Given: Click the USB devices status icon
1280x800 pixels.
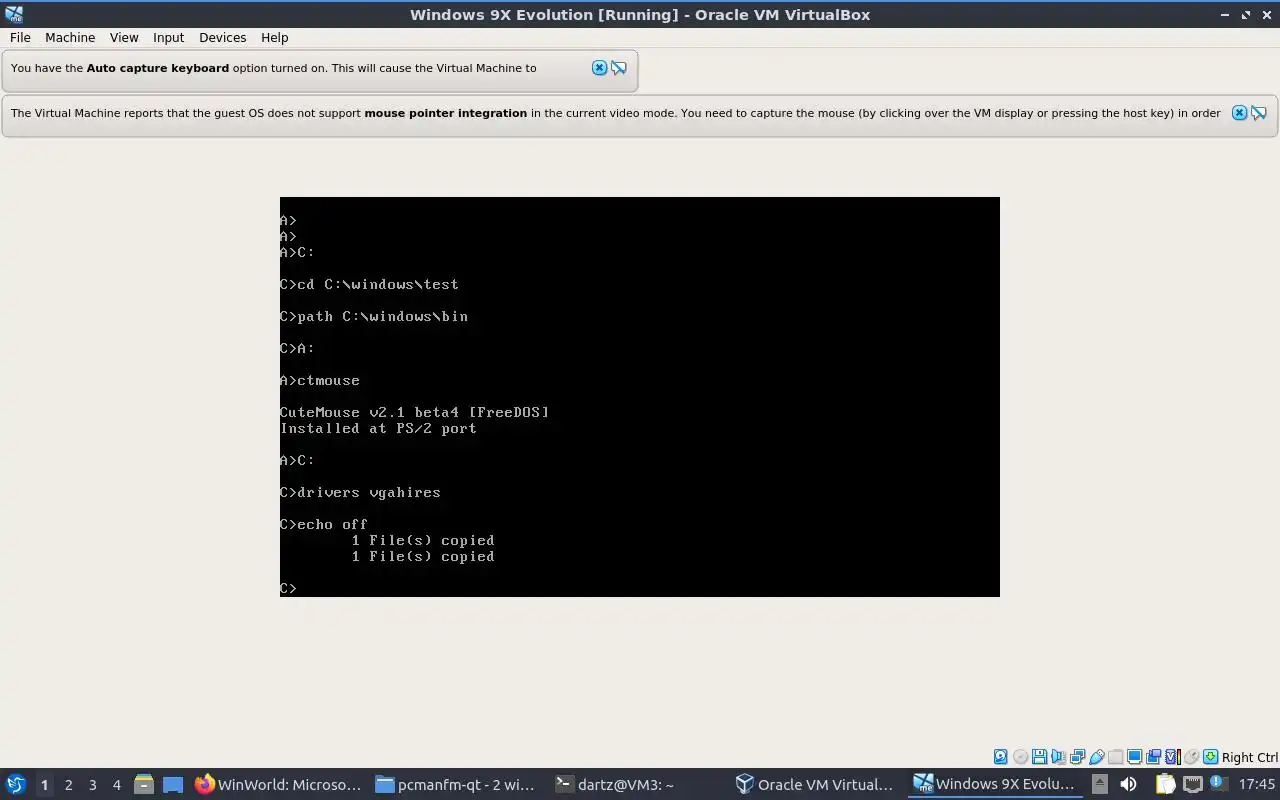Looking at the screenshot, I should point(1096,757).
